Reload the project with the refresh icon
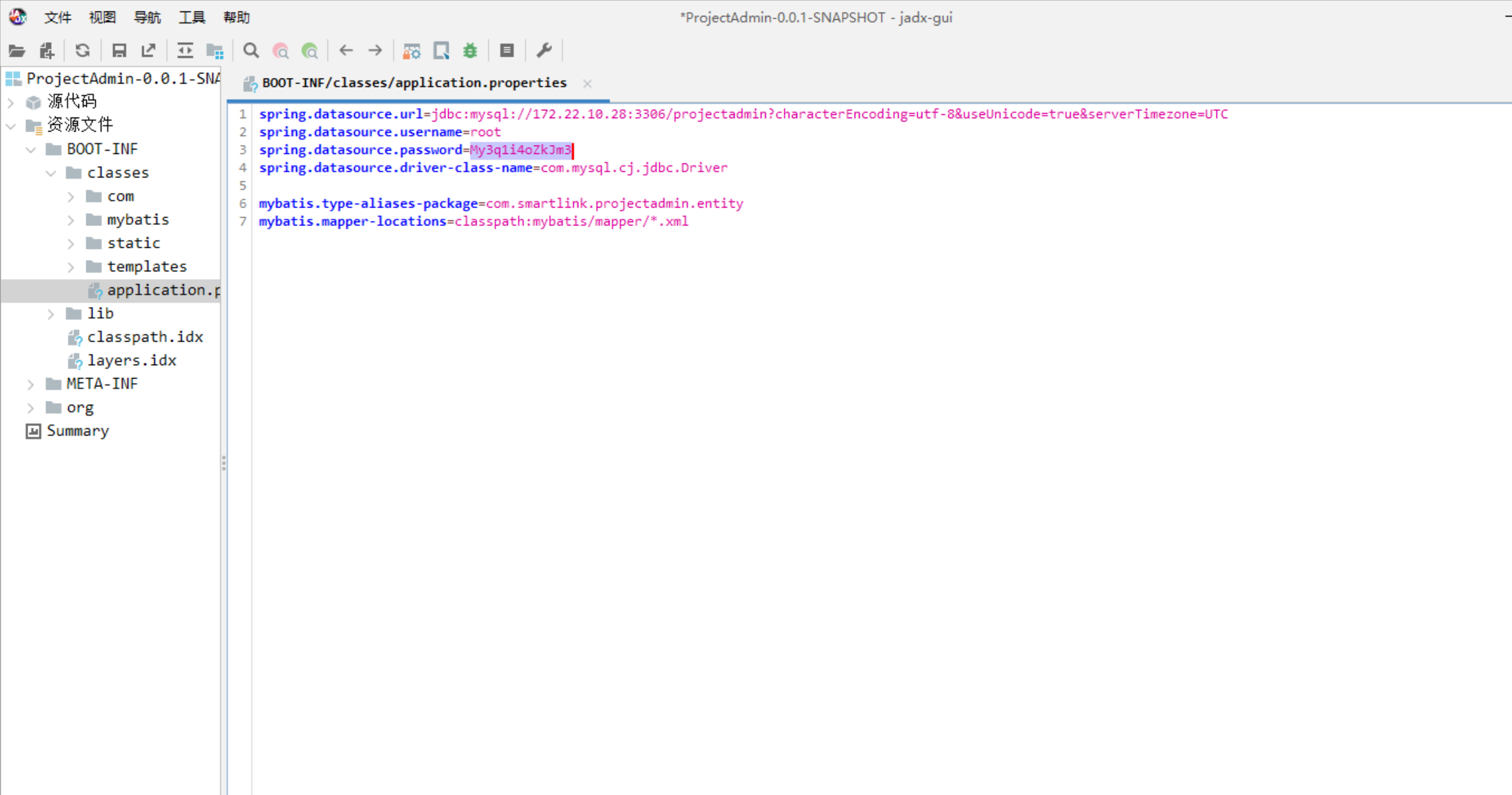Screen dimensions: 1512x795 (82, 50)
